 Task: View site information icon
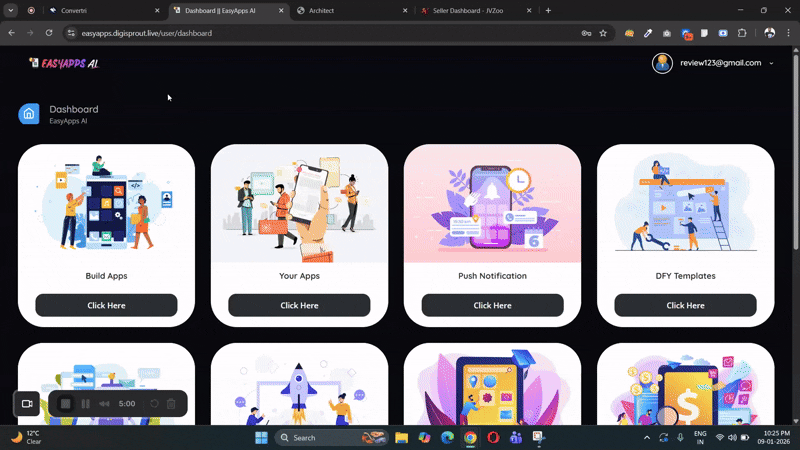pos(71,33)
